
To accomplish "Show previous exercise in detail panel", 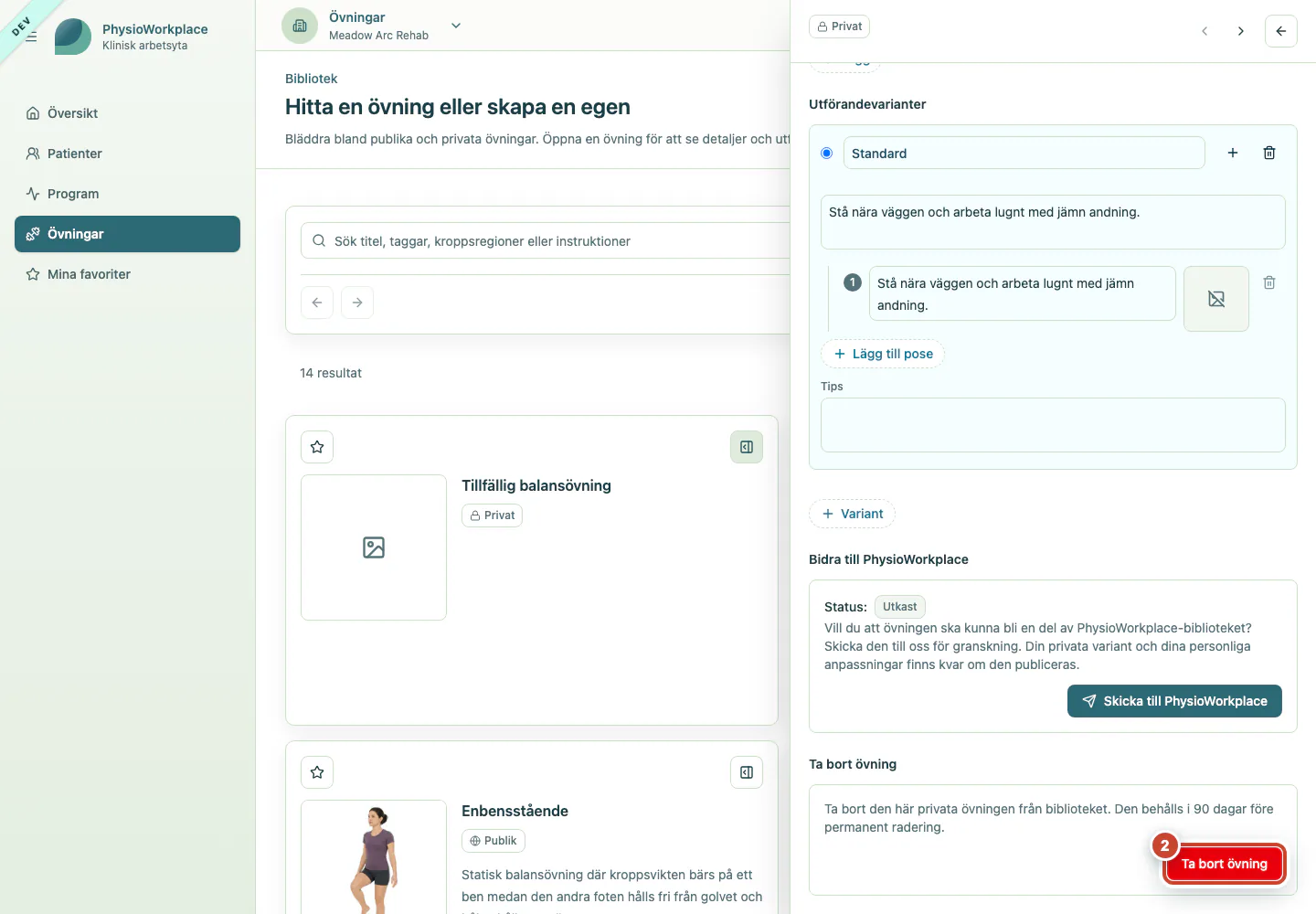I will pos(1205,31).
